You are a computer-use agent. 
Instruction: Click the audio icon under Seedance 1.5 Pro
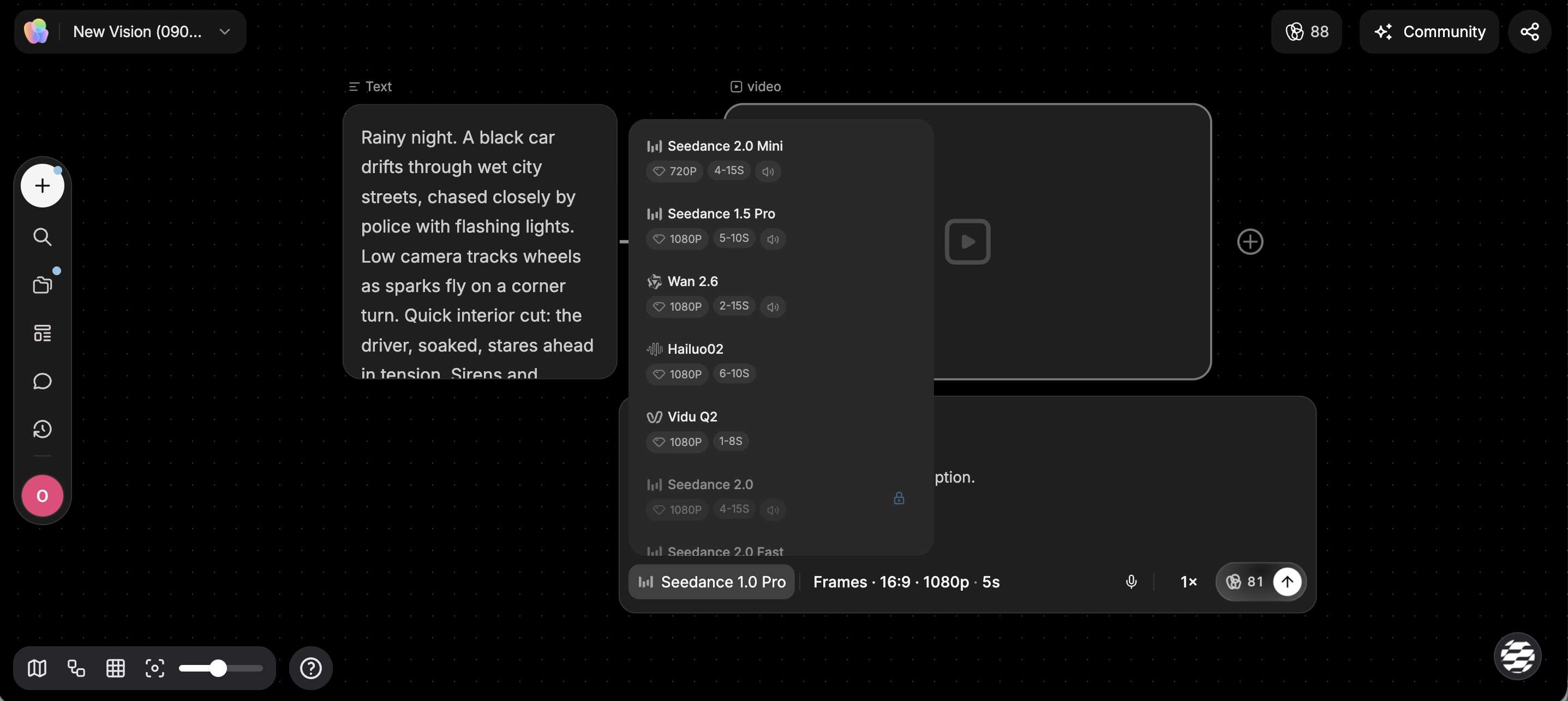pyautogui.click(x=773, y=239)
